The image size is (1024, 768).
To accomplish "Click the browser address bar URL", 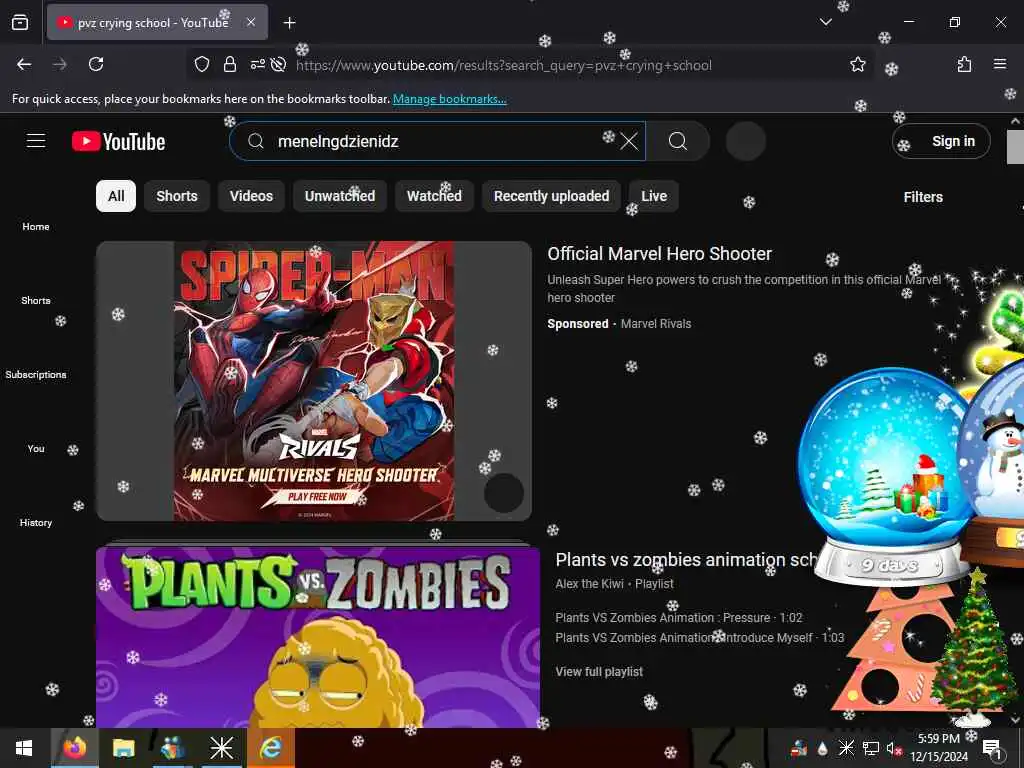I will tap(504, 65).
